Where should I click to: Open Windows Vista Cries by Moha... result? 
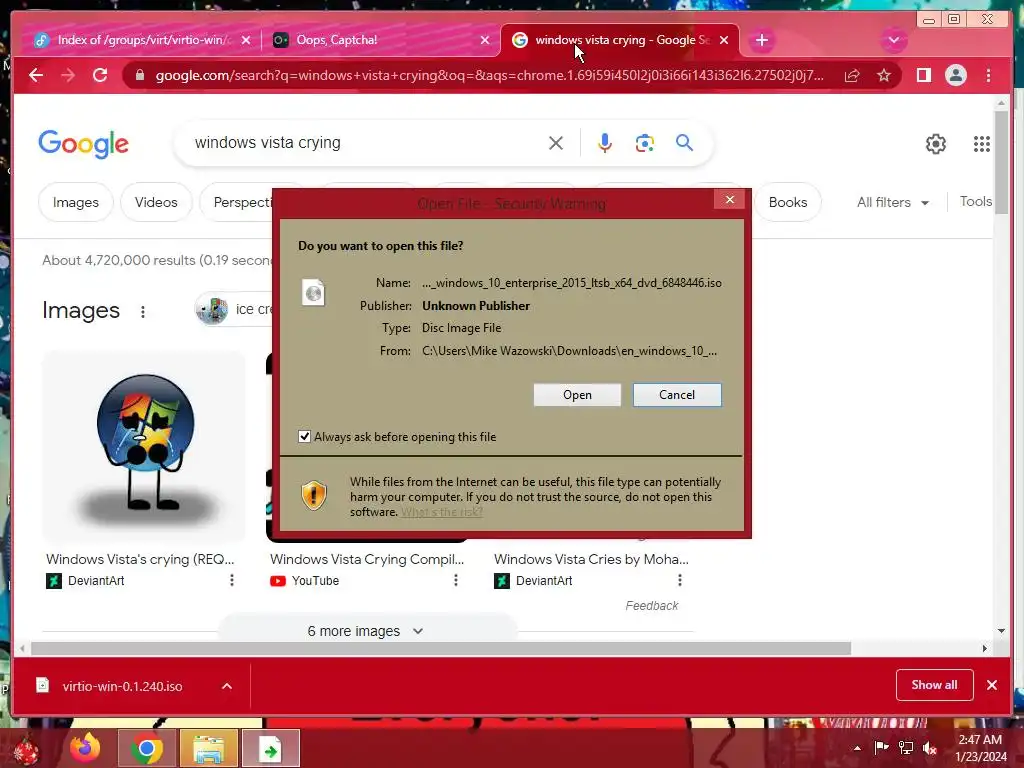(x=591, y=559)
